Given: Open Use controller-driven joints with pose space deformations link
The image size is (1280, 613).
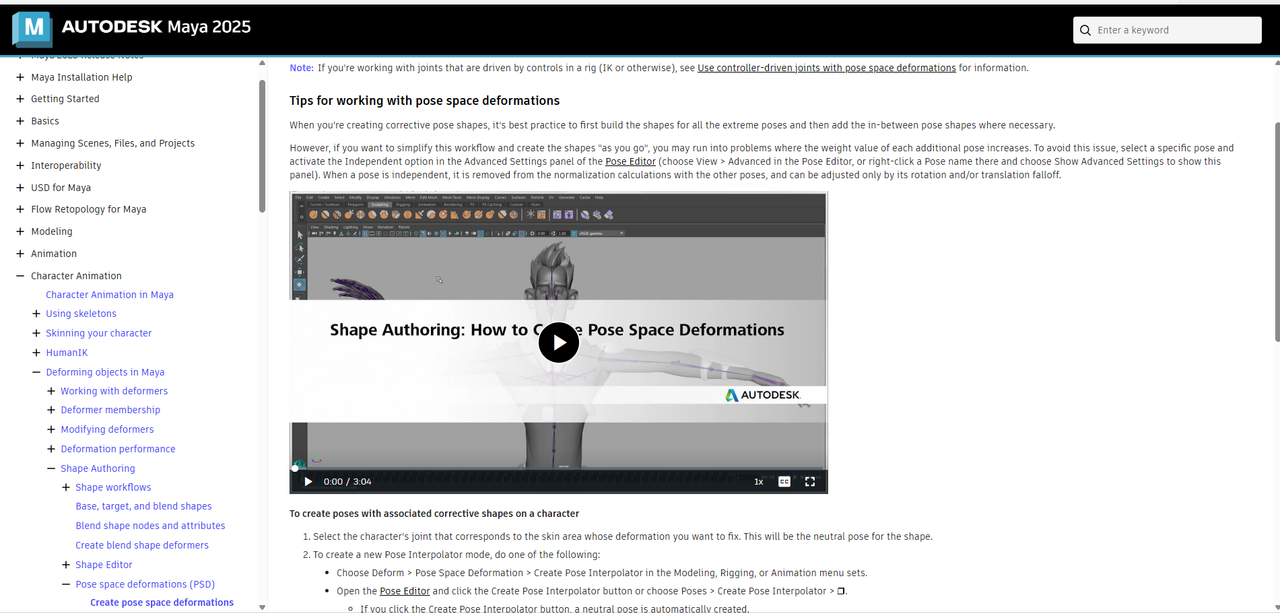Looking at the screenshot, I should click(827, 68).
